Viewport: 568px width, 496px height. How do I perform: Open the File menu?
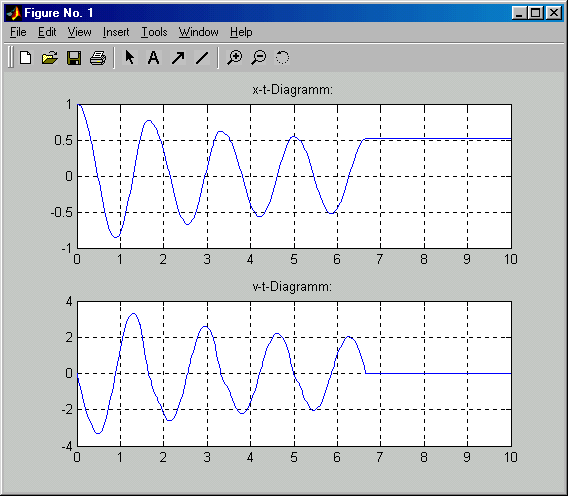point(18,32)
